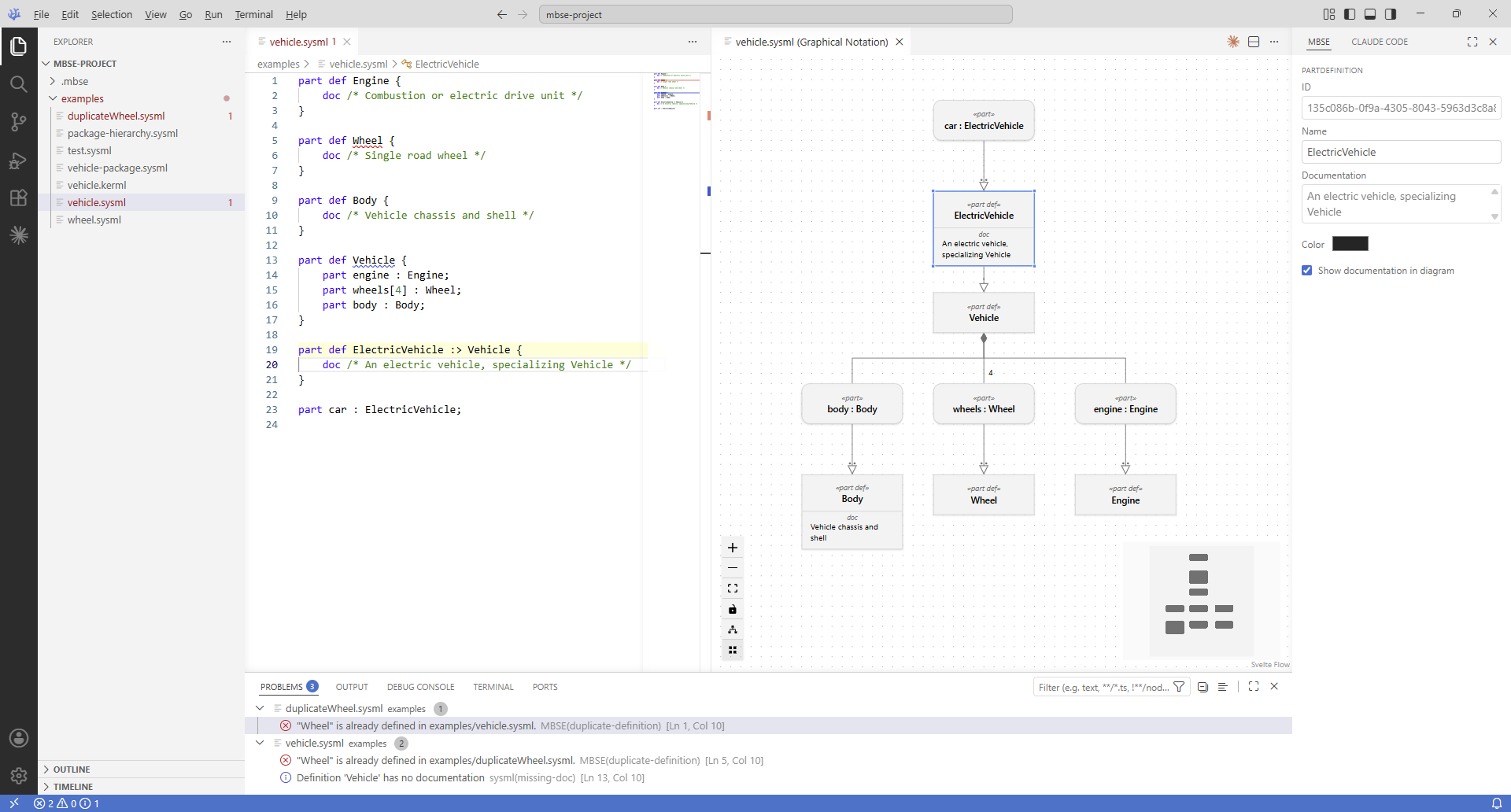Image resolution: width=1511 pixels, height=812 pixels.
Task: Select the car : ElectricVehicle node
Action: 984,121
